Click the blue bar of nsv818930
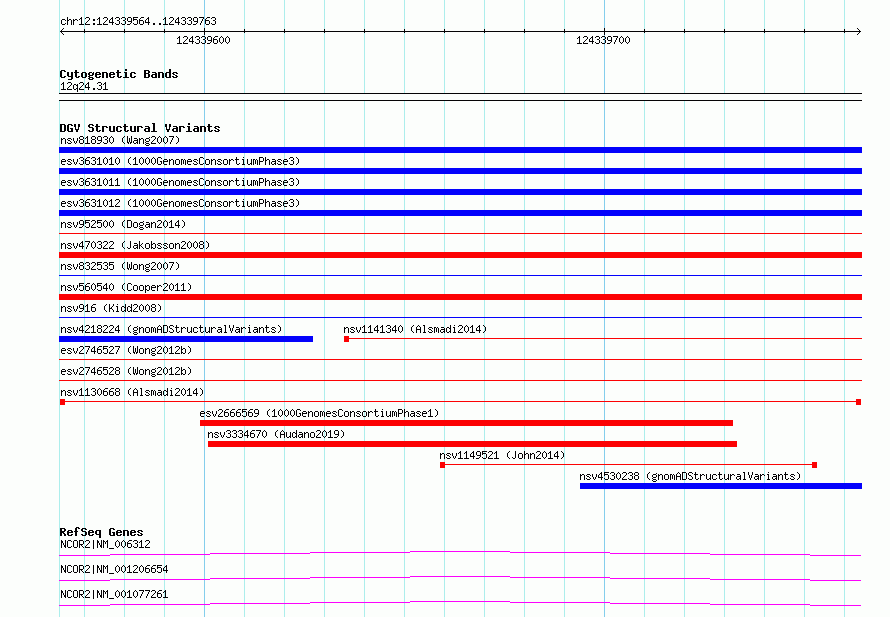This screenshot has width=890, height=617. [x=460, y=150]
